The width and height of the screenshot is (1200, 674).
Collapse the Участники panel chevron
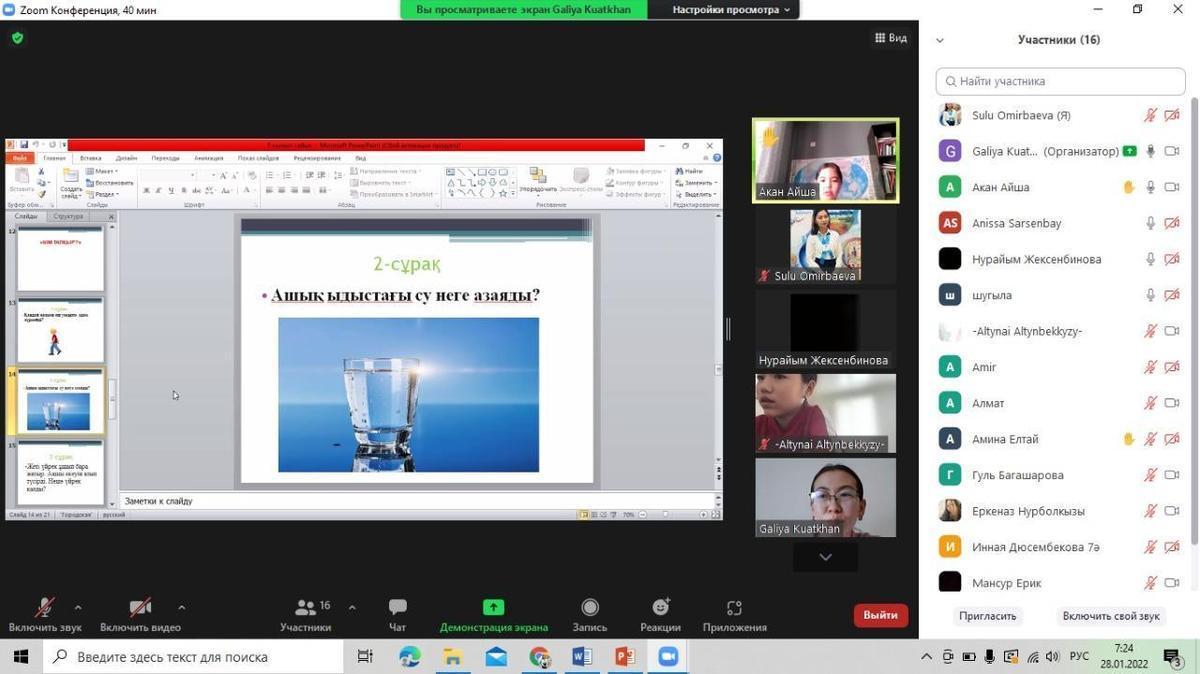tap(940, 40)
